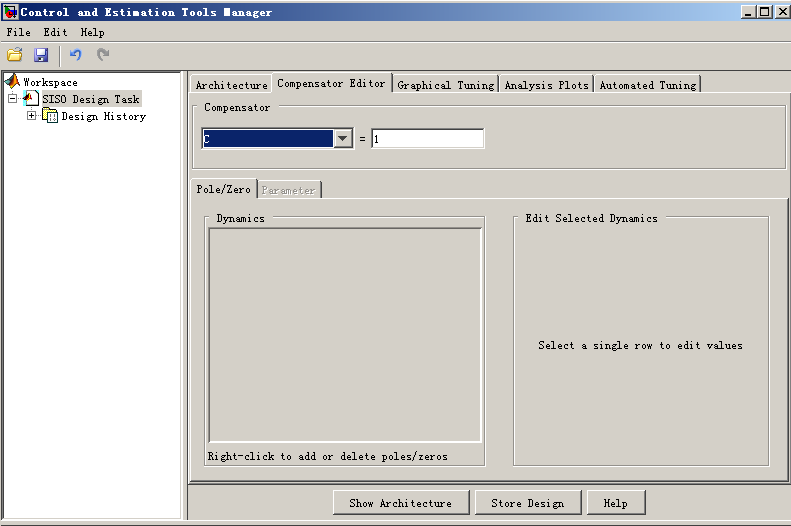The image size is (791, 526).
Task: Click the Open folder toolbar icon
Action: tap(15, 54)
